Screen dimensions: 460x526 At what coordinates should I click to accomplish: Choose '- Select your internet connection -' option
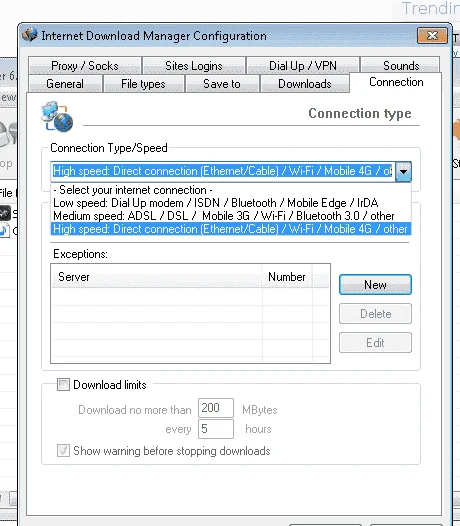coord(231,190)
